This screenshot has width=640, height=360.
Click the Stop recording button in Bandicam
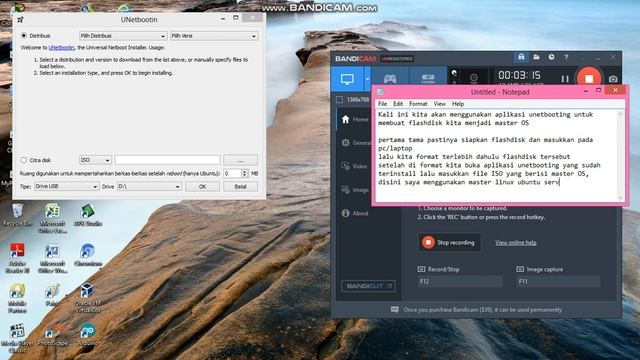click(449, 242)
